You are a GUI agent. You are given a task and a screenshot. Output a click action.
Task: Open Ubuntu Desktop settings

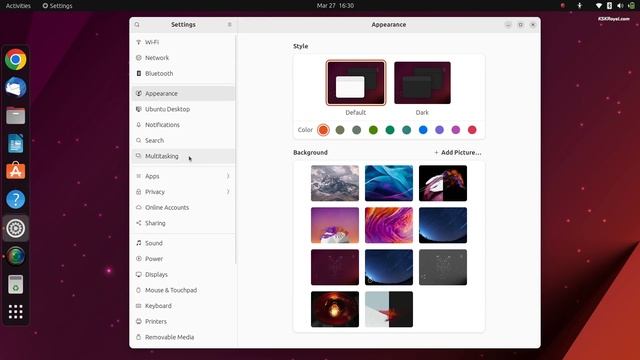[183, 109]
